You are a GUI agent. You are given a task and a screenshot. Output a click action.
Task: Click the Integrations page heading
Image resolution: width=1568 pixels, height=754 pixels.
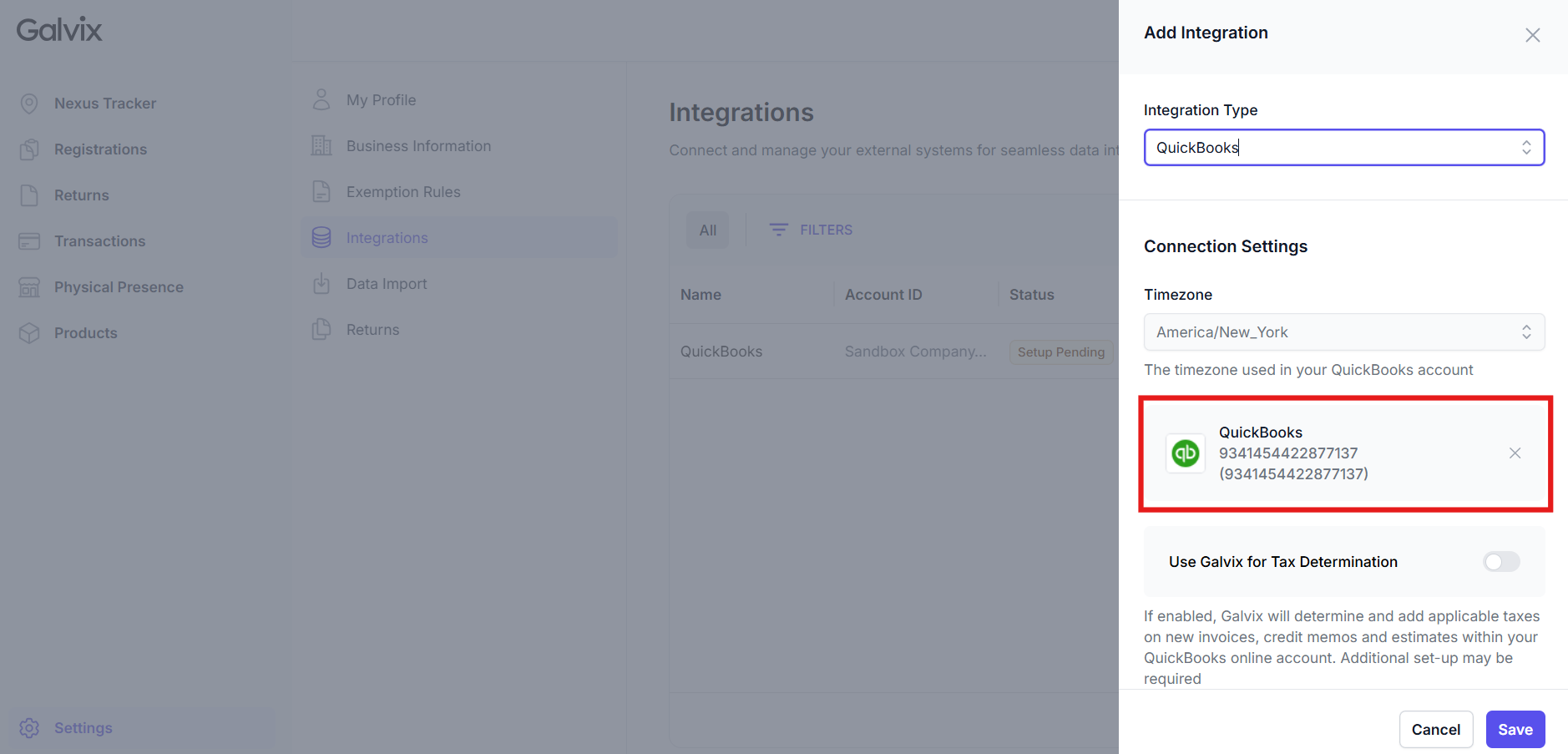coord(741,113)
